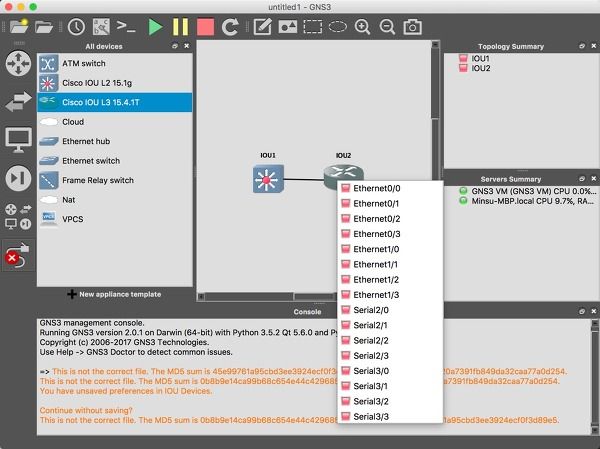Select the Draw an ellipse tool
Screen dimensions: 600x449
338,27
